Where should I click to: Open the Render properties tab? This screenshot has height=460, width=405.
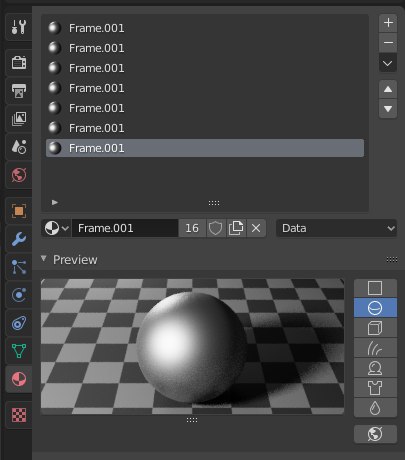pyautogui.click(x=19, y=63)
